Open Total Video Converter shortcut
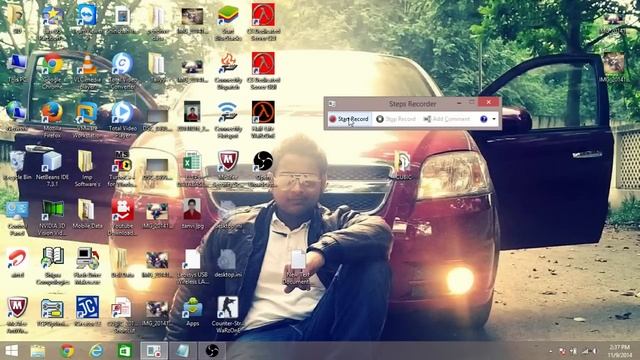Image resolution: width=640 pixels, height=360 pixels. coord(122,72)
